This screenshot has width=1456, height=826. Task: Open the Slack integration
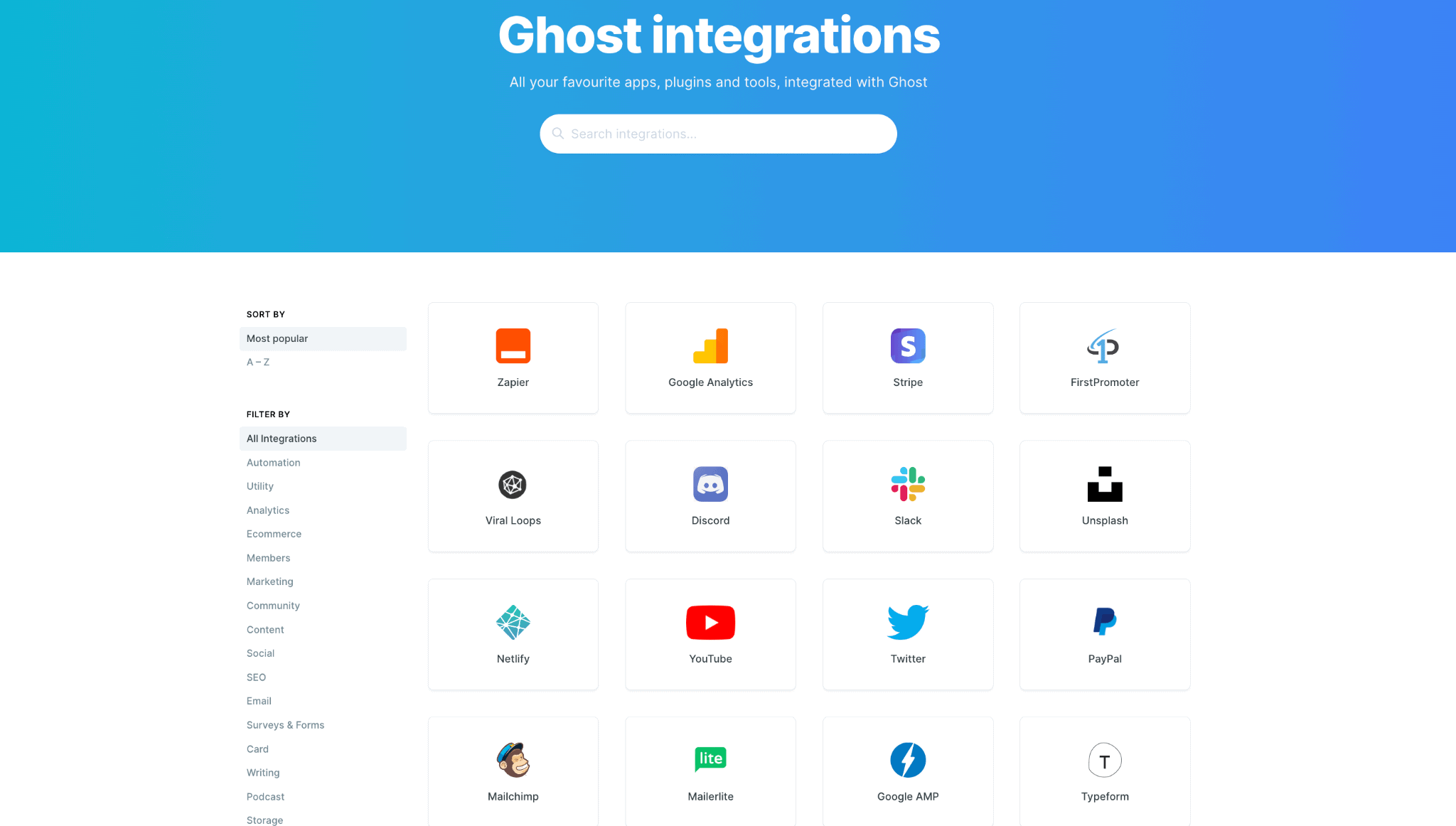tap(907, 495)
